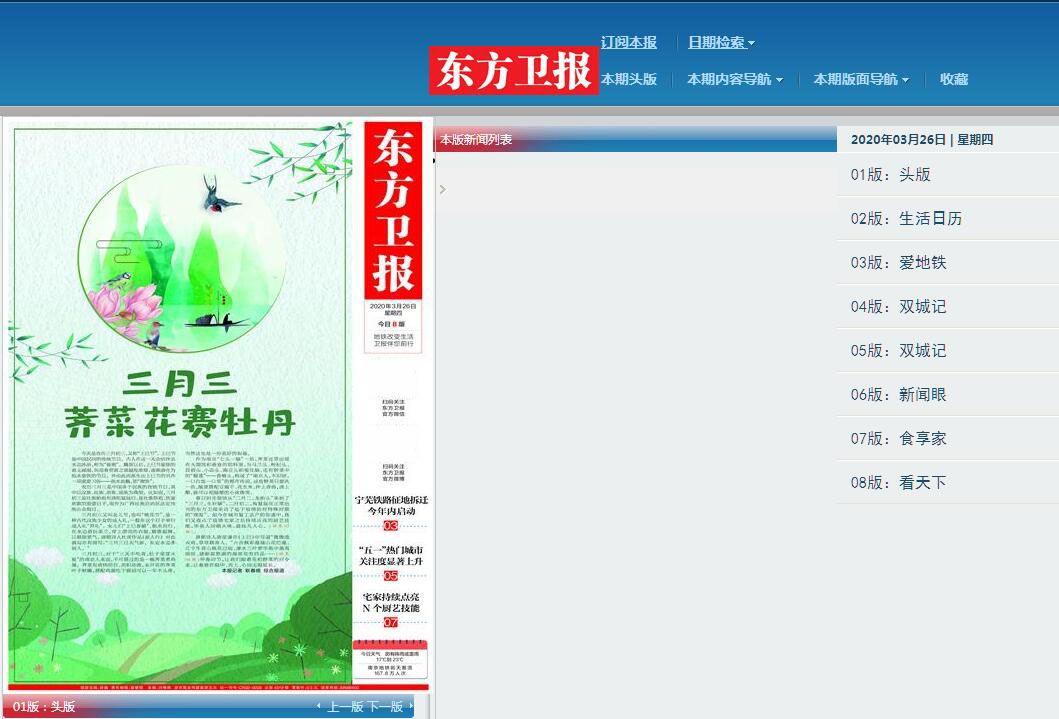1059x719 pixels.
Task: Open the 日期检索 dropdown
Action: 721,42
